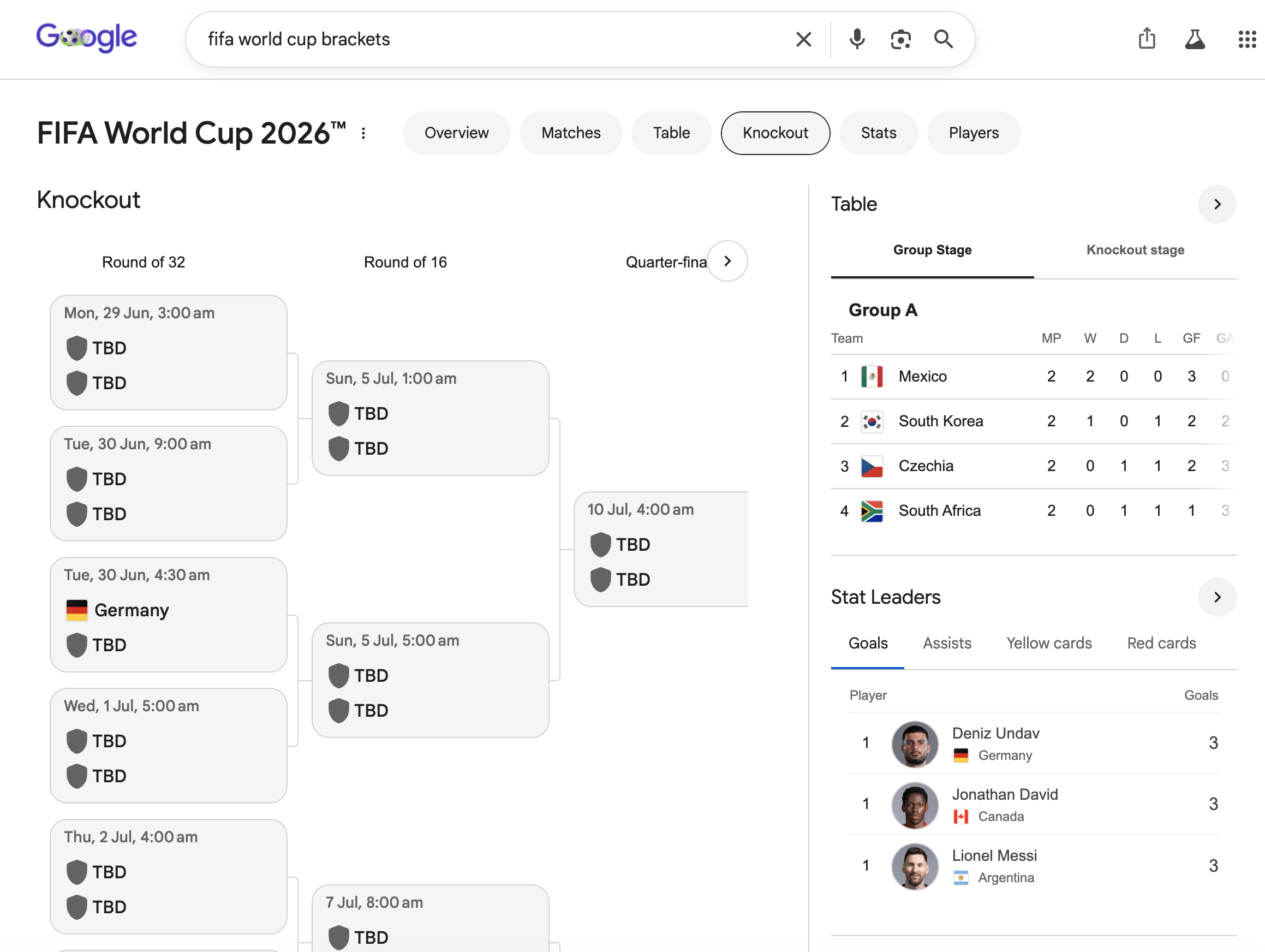This screenshot has height=952, width=1265.
Task: Switch to Assists stat tab
Action: pyautogui.click(x=947, y=643)
